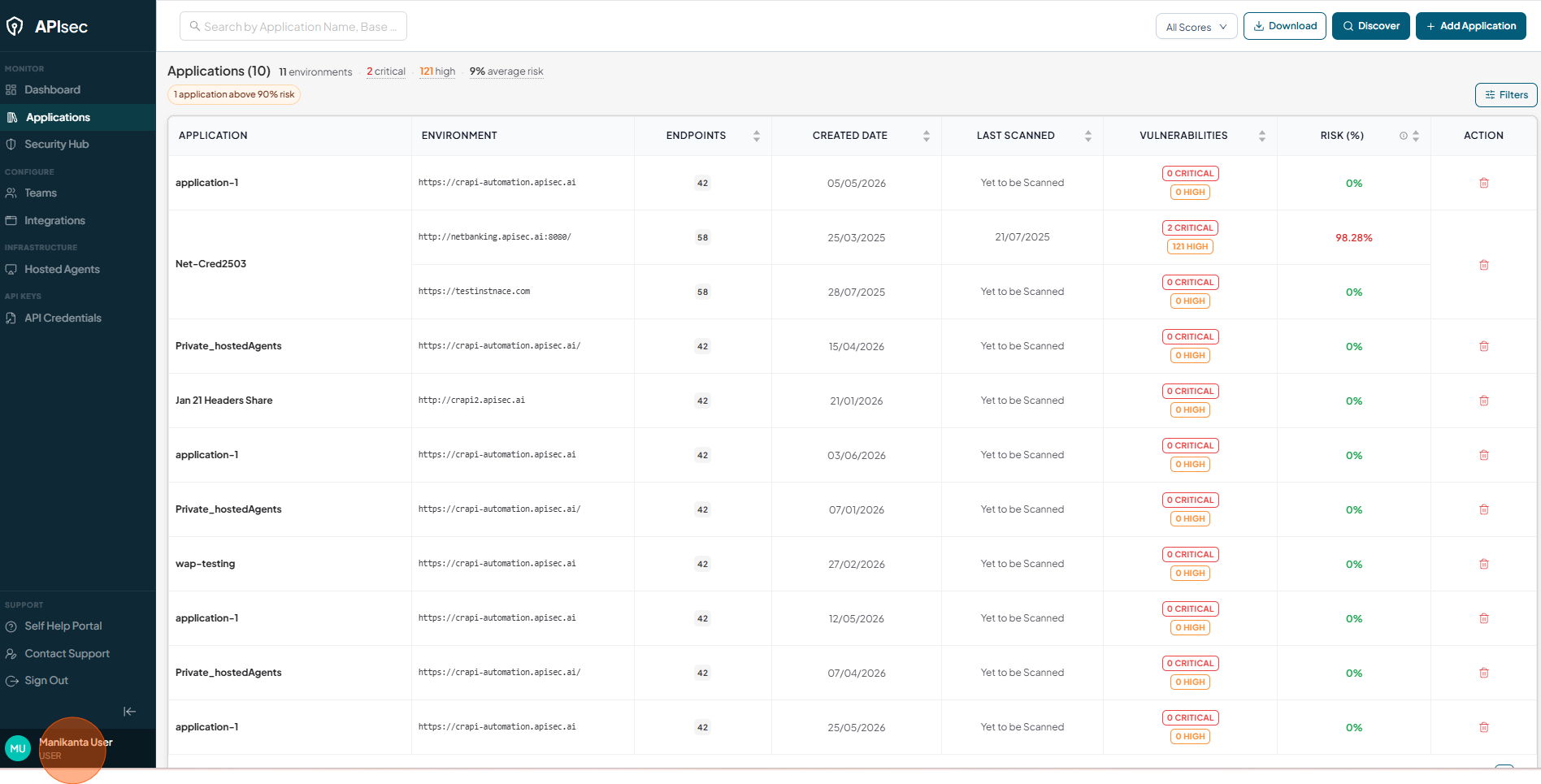Expand the Filters panel

pos(1506,95)
